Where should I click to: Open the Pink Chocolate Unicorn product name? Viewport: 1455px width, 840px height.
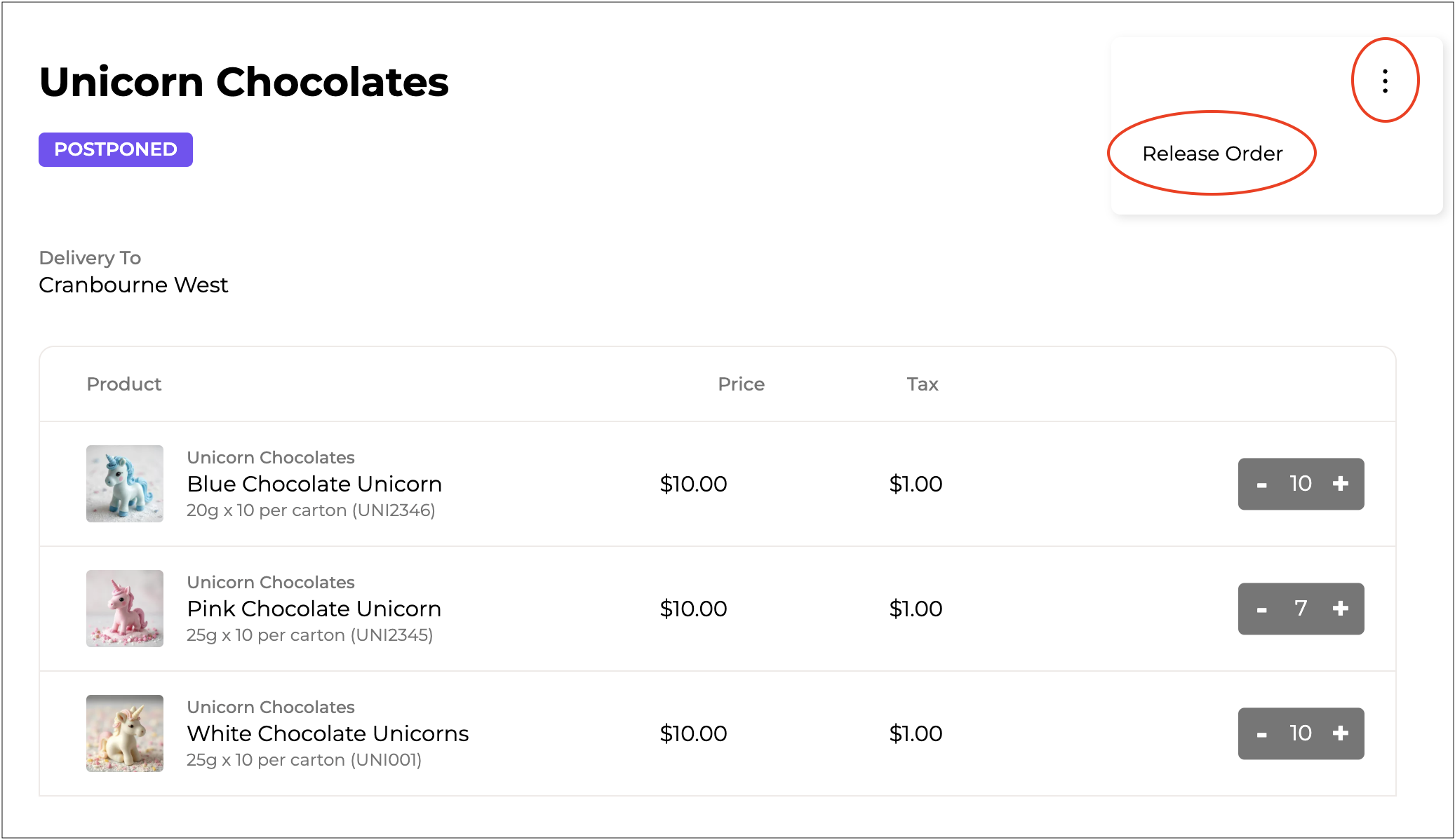coord(314,609)
